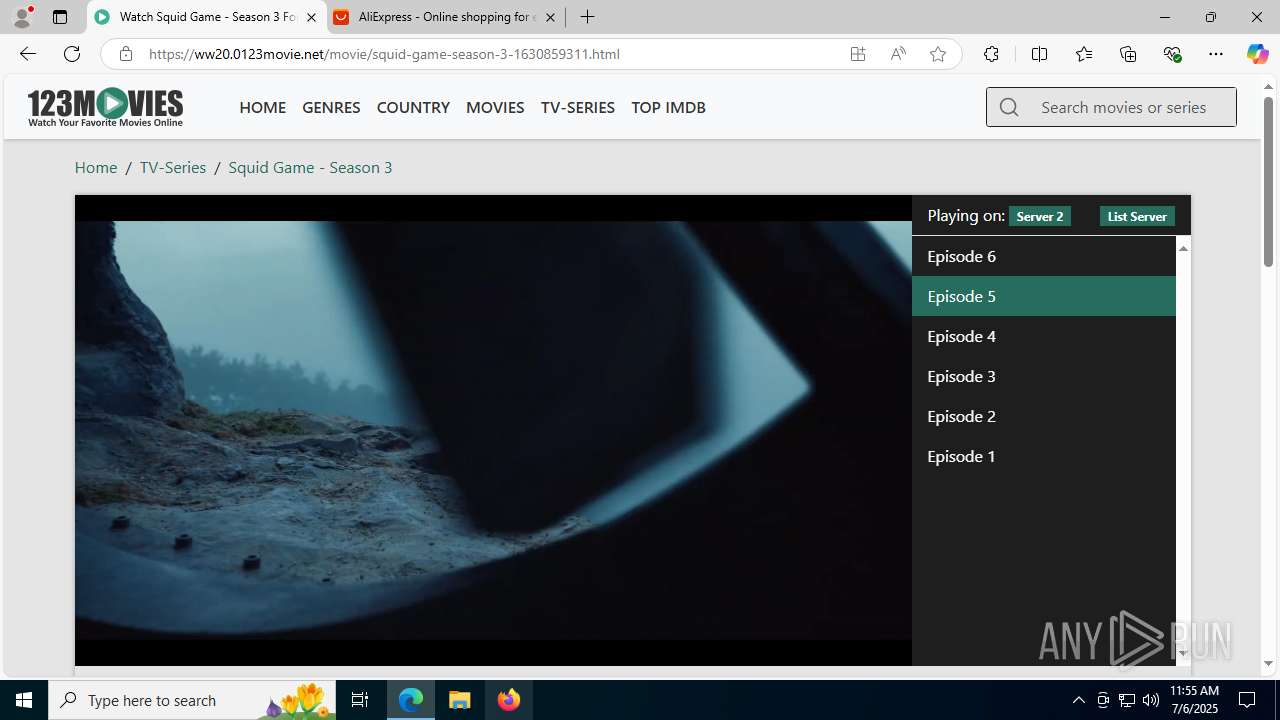
Task: Play Episode 6
Action: pos(1043,256)
